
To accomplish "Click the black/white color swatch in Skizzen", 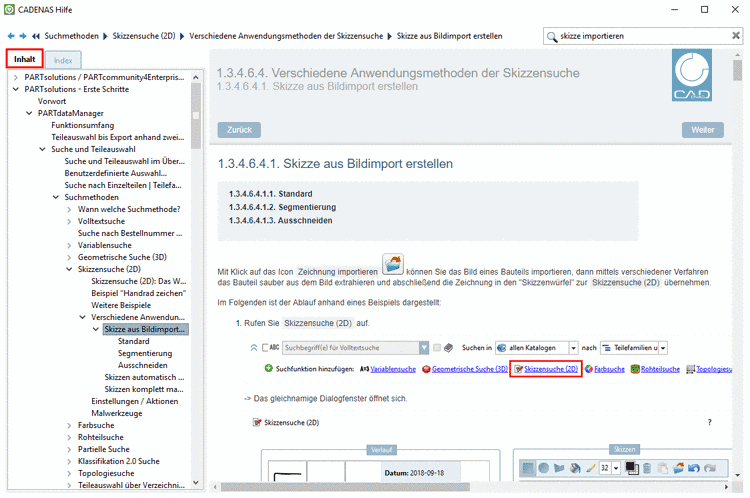I will [x=631, y=468].
